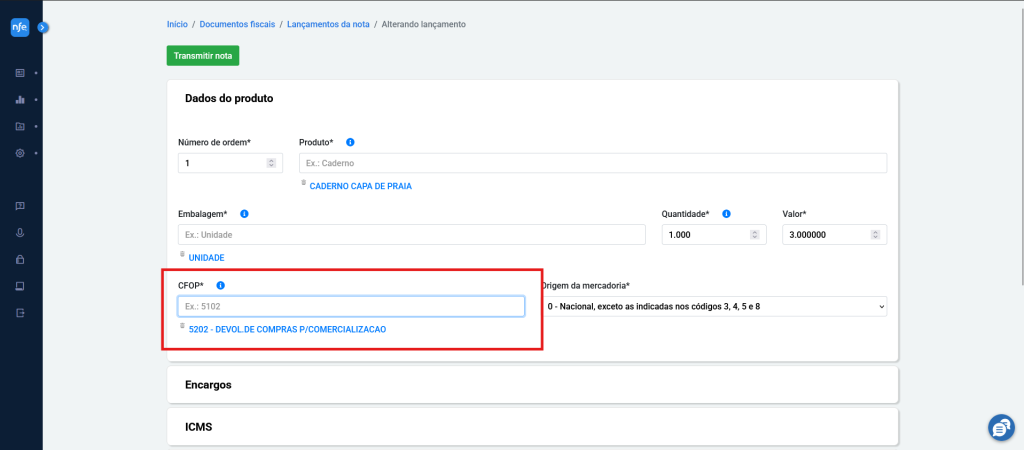The height and width of the screenshot is (450, 1024).
Task: Click the microphone sidebar icon
Action: pyautogui.click(x=20, y=233)
